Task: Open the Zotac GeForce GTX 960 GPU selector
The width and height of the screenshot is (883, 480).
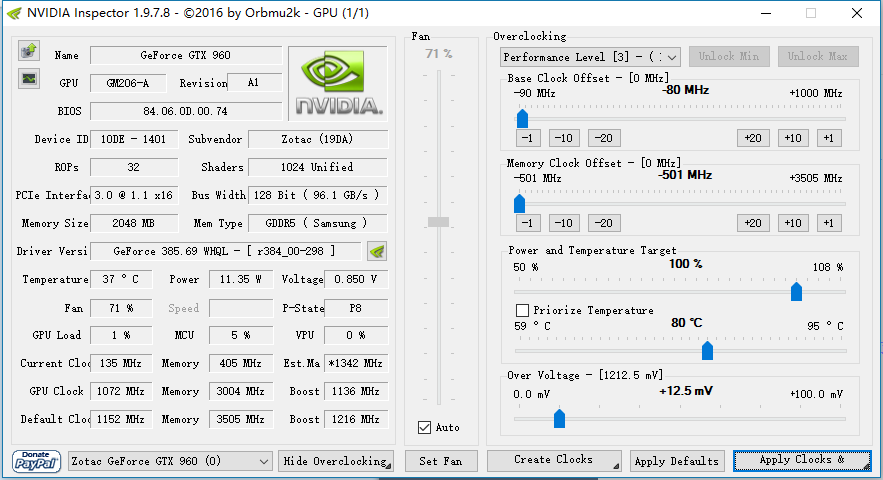Action: click(x=170, y=461)
